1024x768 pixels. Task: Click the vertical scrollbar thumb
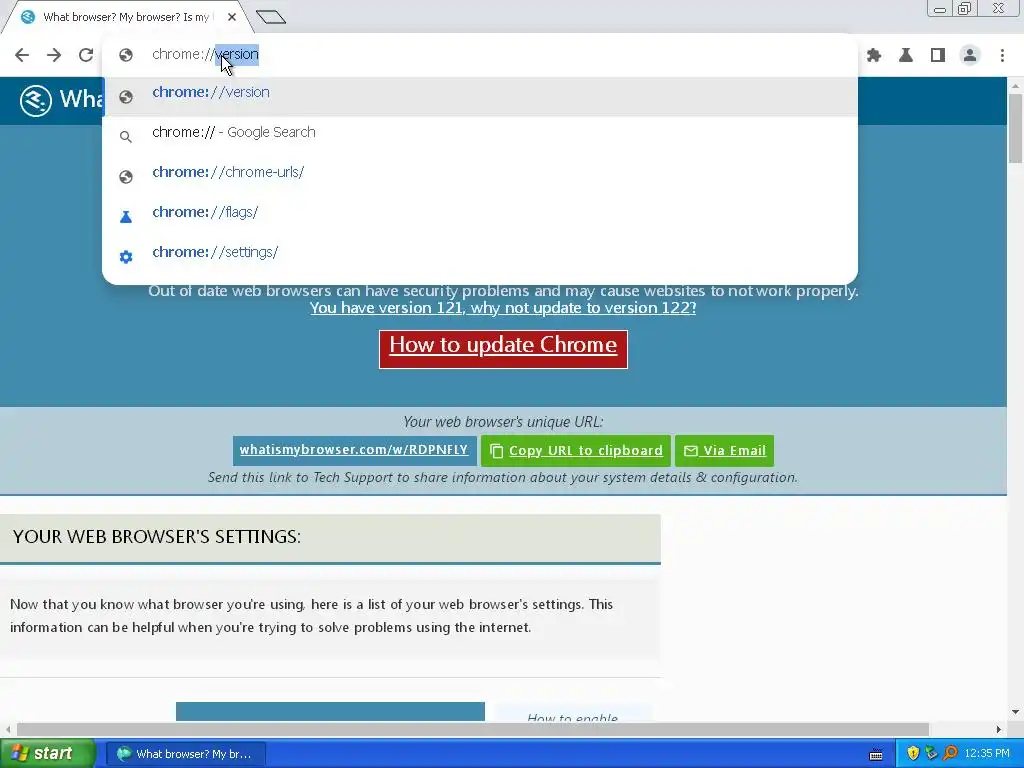(x=1015, y=128)
